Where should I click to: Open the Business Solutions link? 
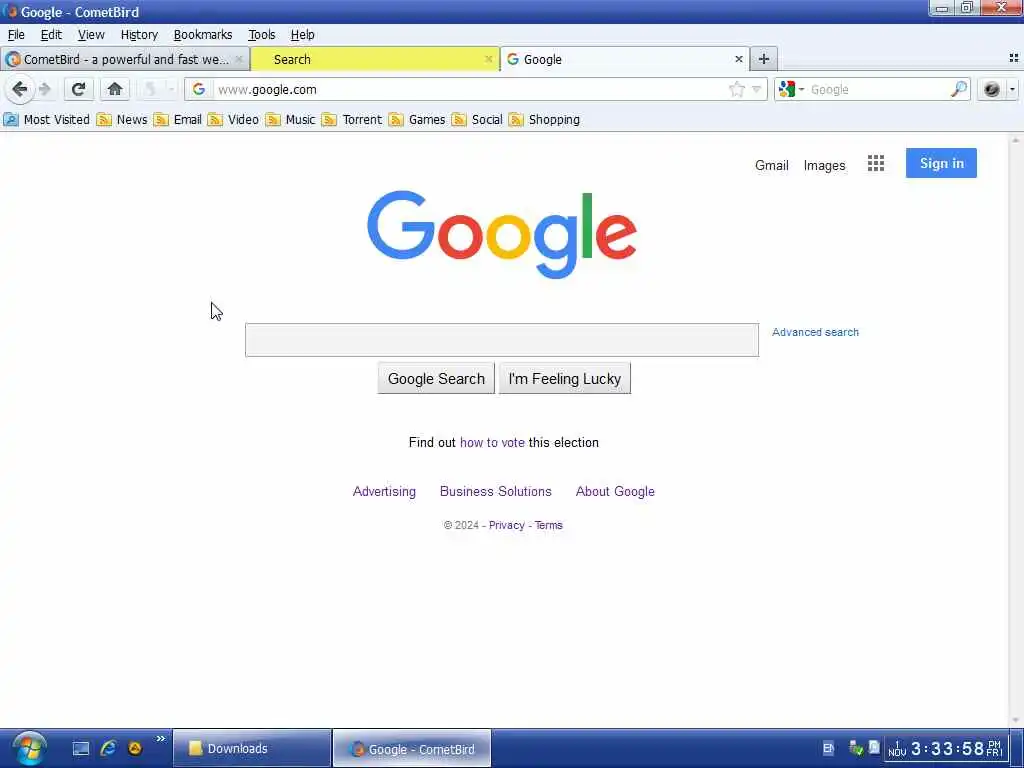[x=496, y=491]
